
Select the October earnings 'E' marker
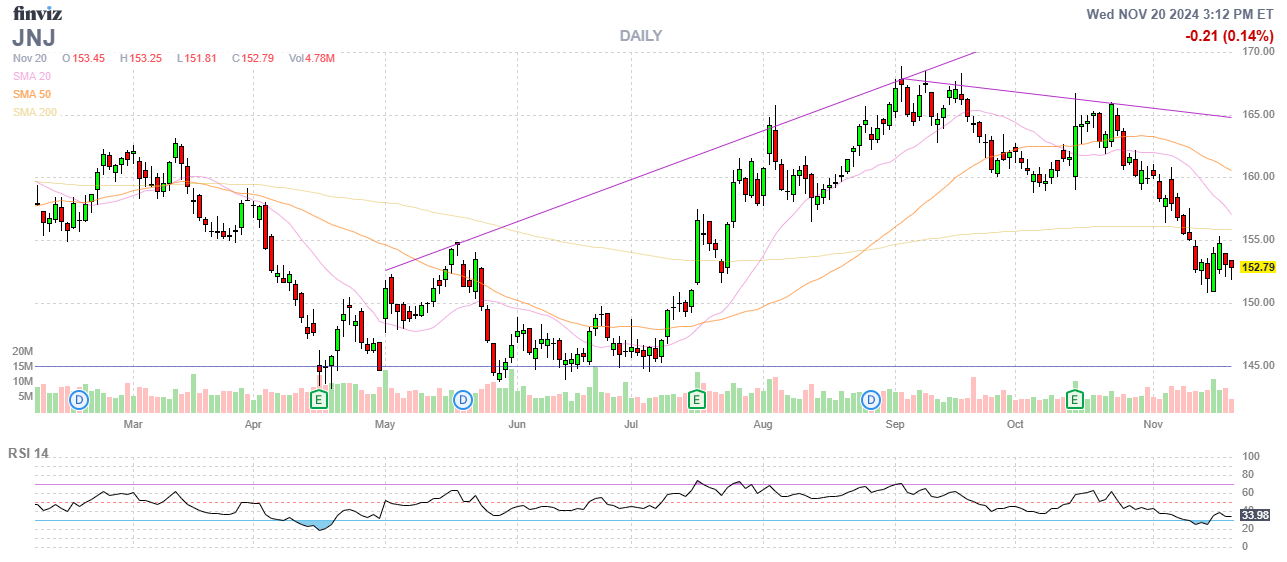[1075, 400]
